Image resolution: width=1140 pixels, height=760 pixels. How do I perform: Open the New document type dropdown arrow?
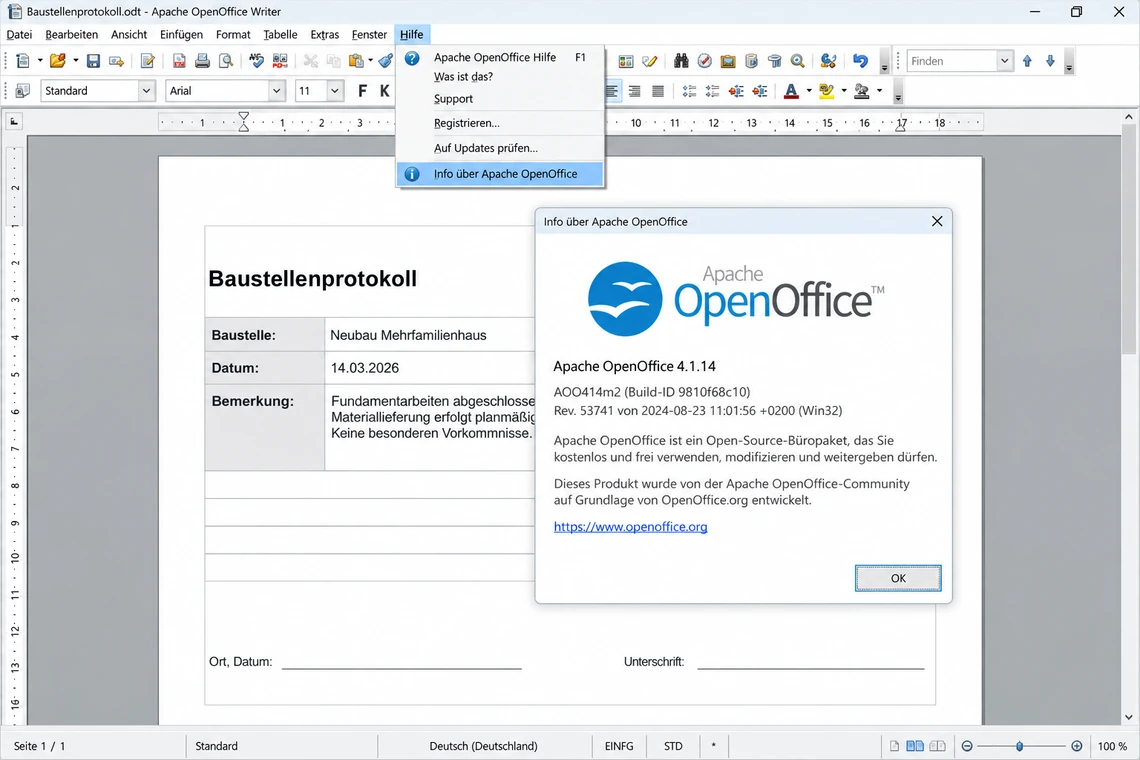pyautogui.click(x=39, y=61)
